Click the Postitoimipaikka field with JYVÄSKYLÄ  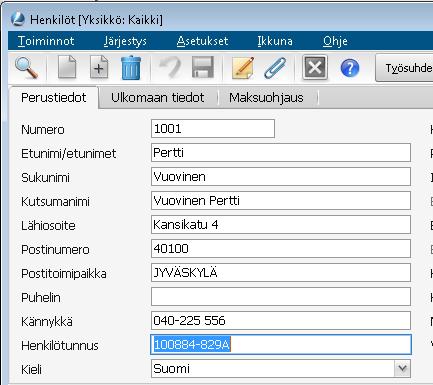pyautogui.click(x=281, y=273)
